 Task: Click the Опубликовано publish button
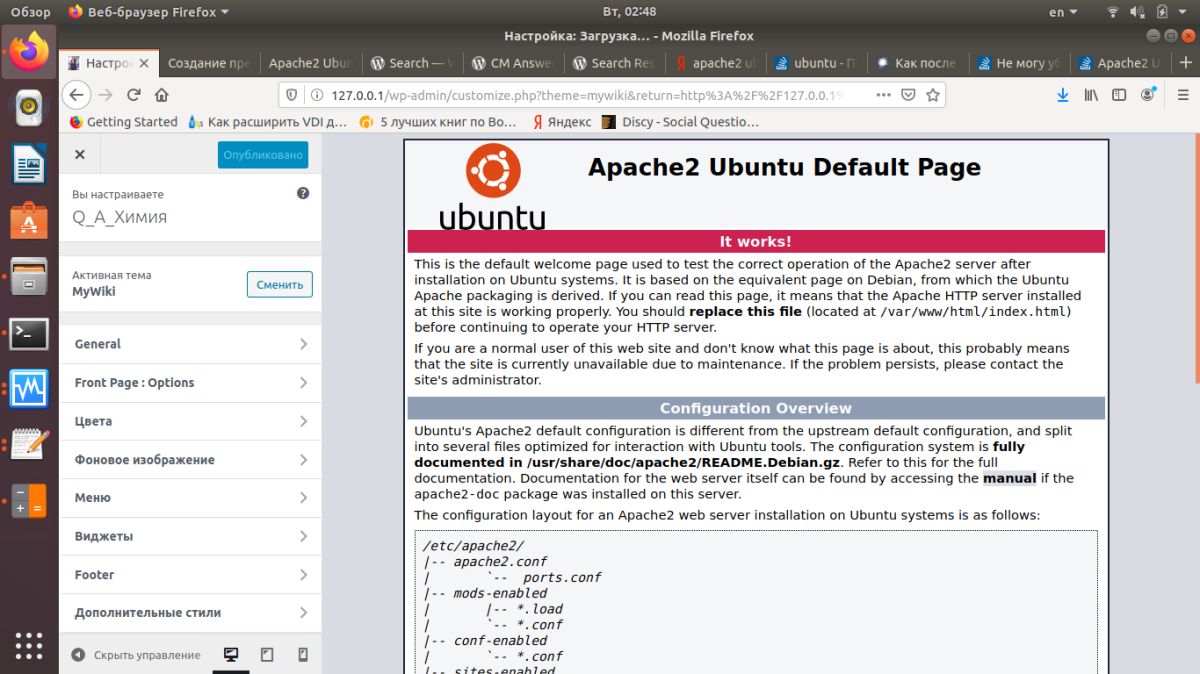tap(263, 155)
